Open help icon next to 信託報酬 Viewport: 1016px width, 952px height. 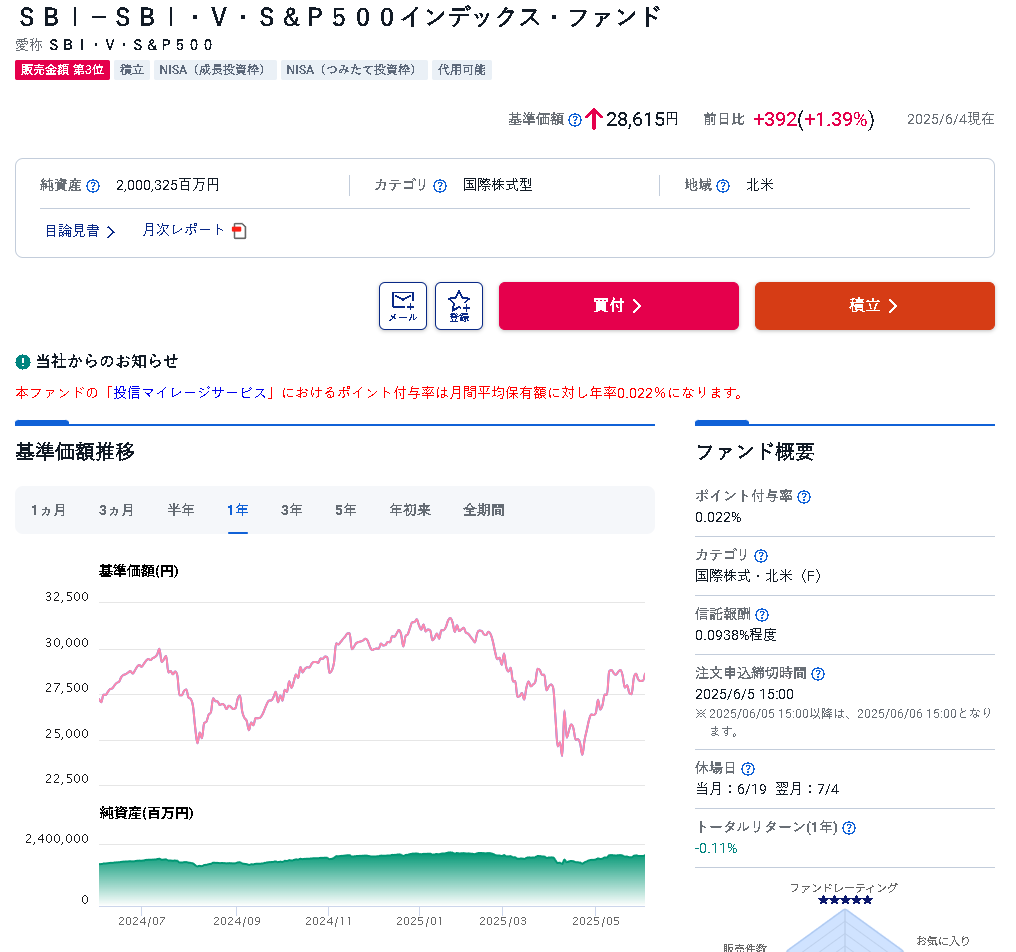click(762, 615)
